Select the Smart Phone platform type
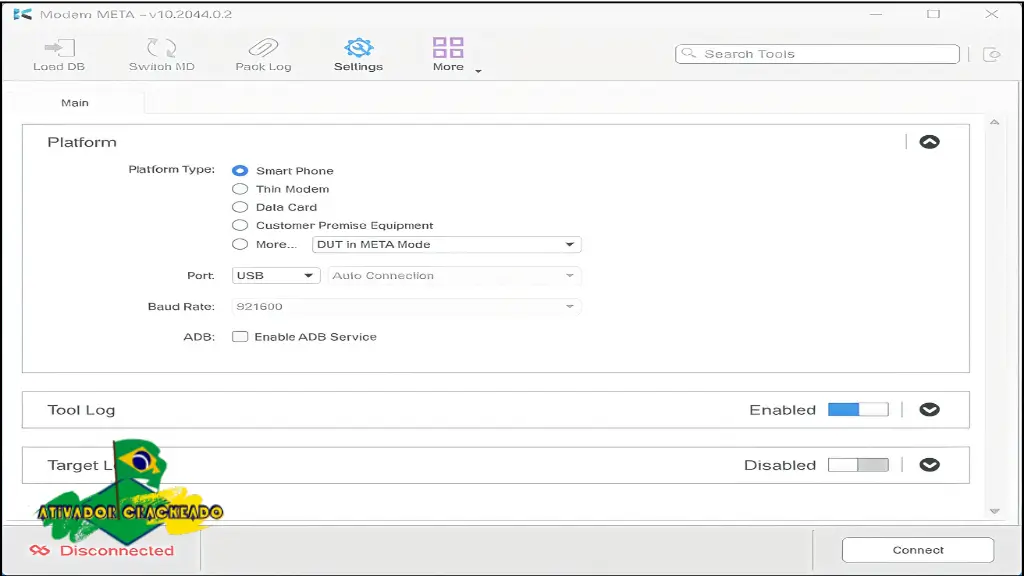 point(240,170)
